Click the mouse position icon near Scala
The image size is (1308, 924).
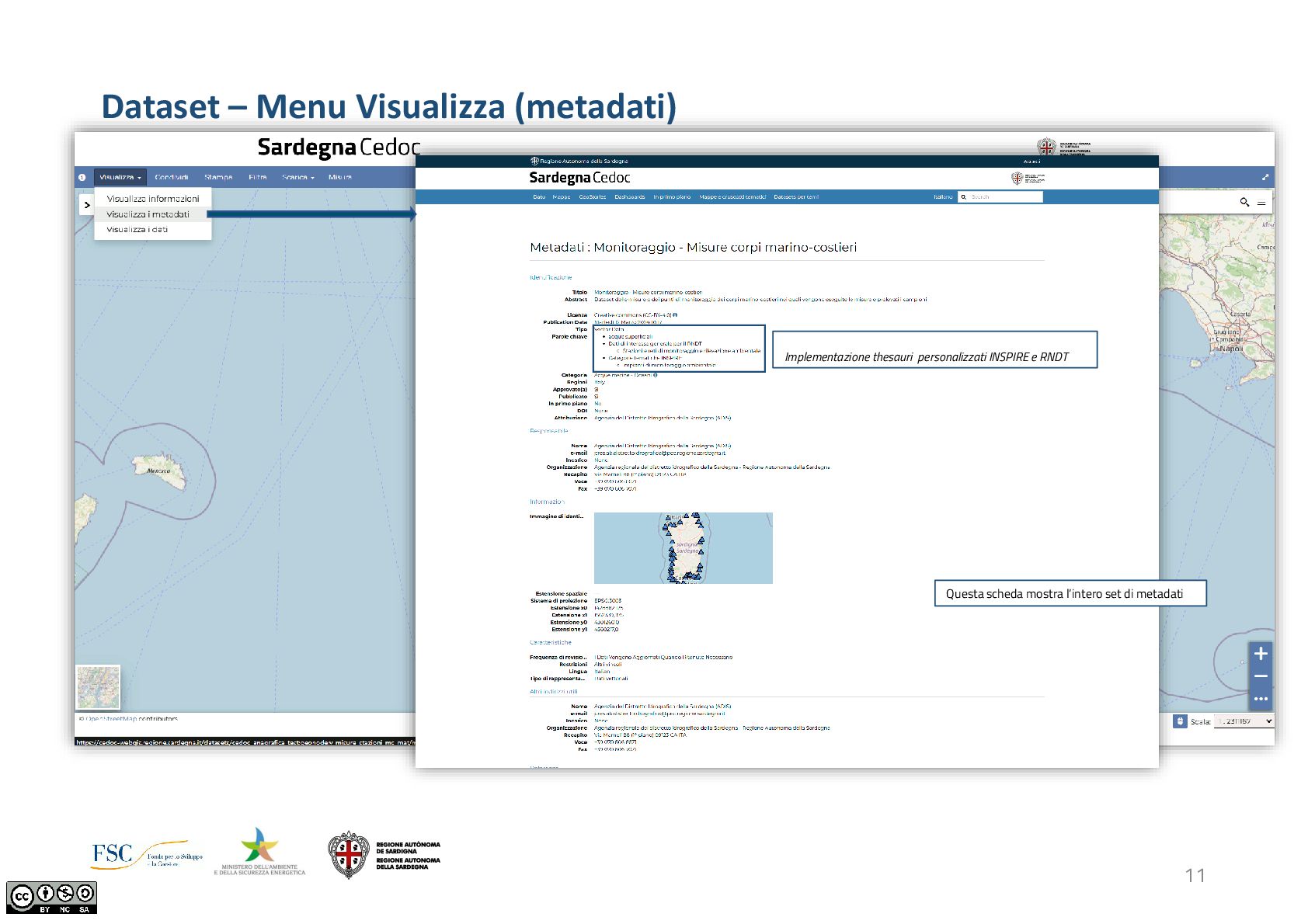tap(1180, 721)
